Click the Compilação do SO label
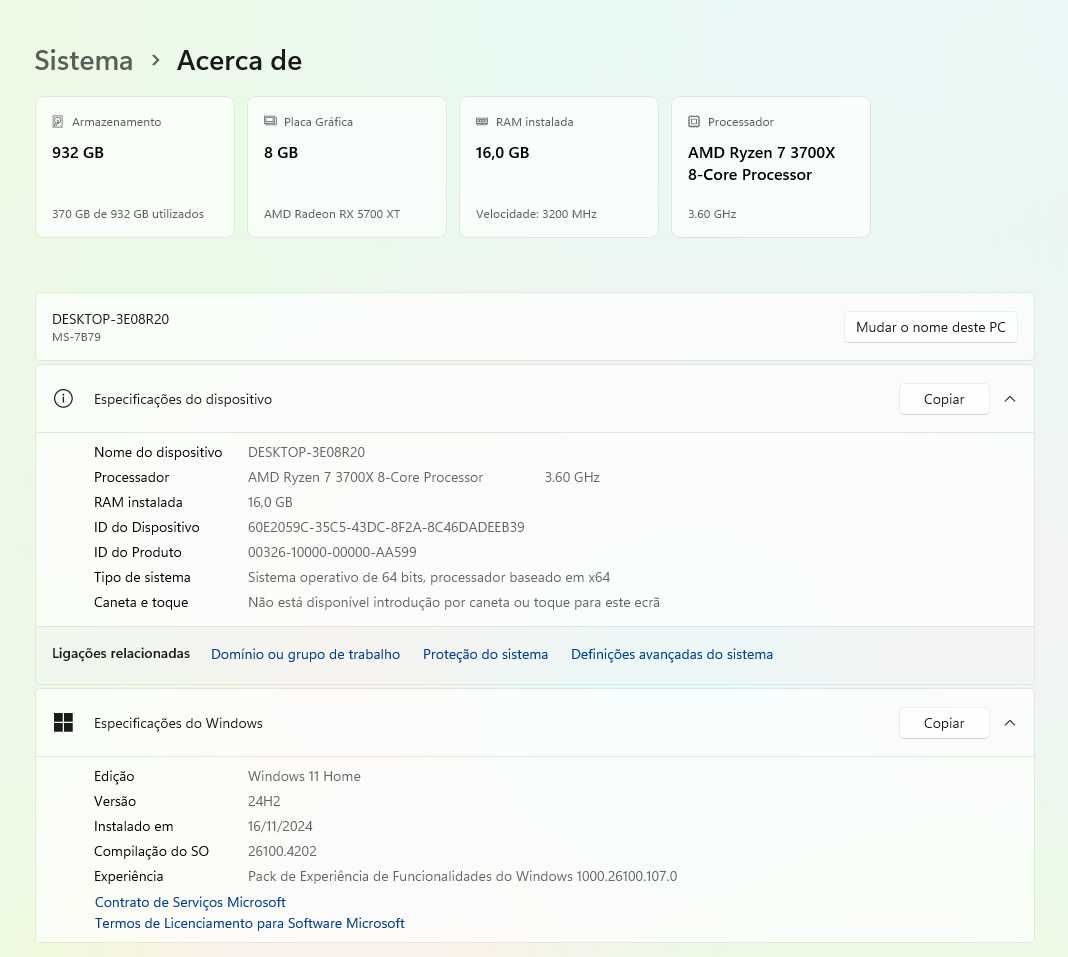 (x=151, y=851)
